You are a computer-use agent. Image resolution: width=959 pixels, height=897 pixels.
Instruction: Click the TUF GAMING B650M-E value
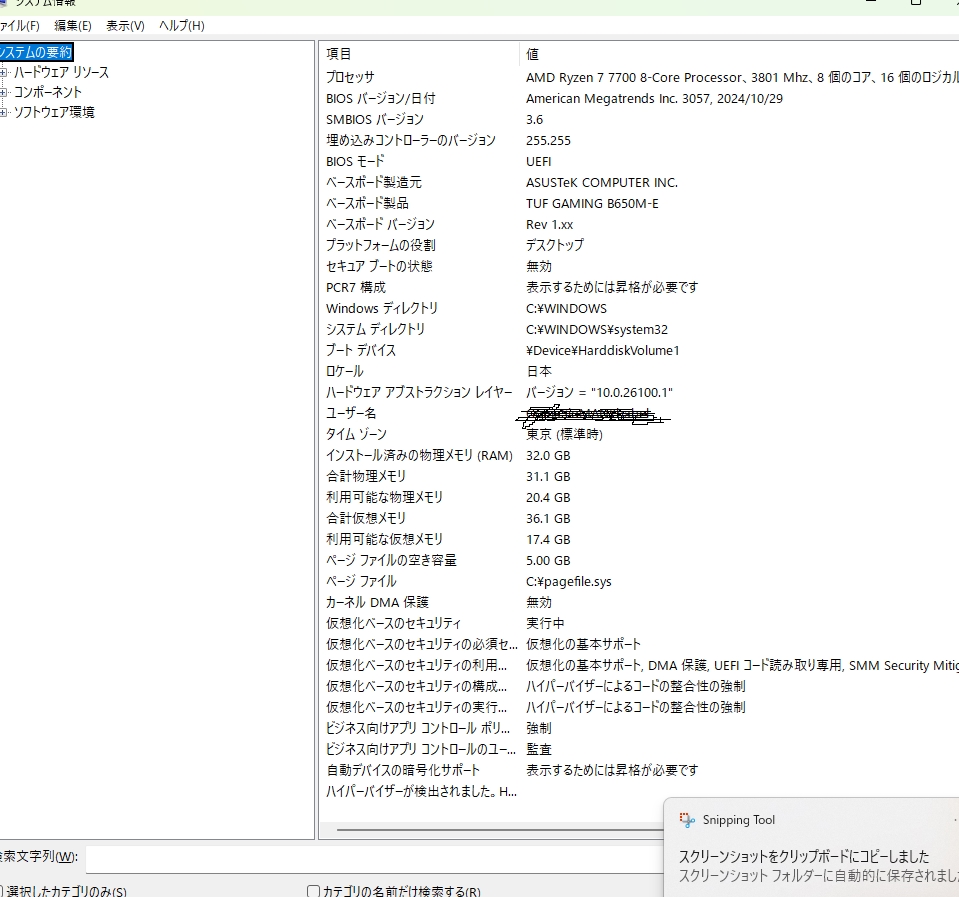pyautogui.click(x=592, y=204)
